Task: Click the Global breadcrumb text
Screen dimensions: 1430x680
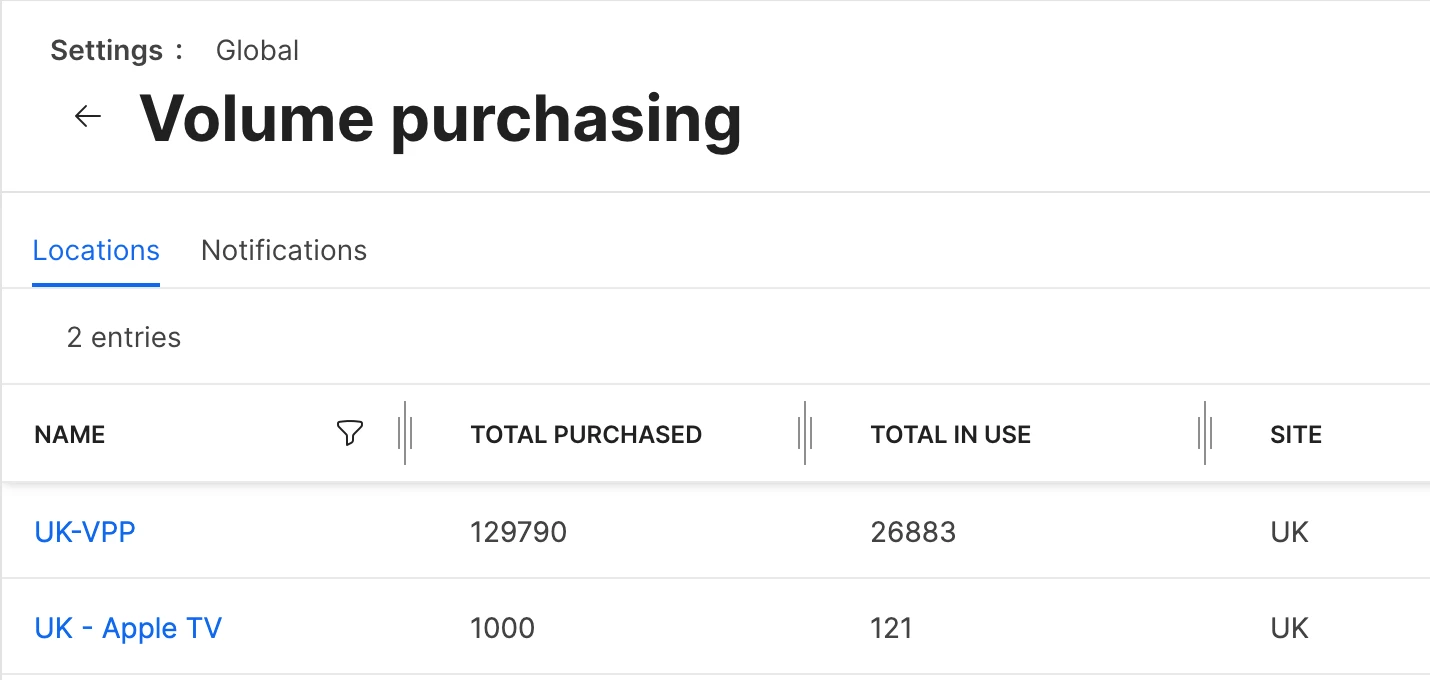Action: click(257, 50)
